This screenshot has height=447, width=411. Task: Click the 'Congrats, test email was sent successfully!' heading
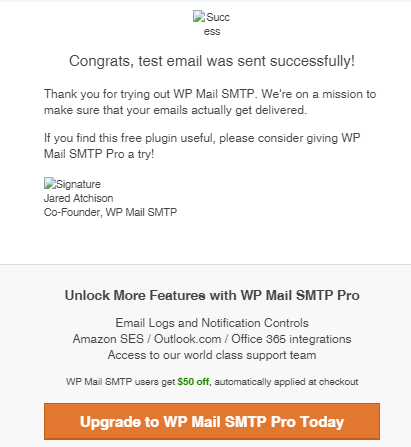click(x=212, y=61)
